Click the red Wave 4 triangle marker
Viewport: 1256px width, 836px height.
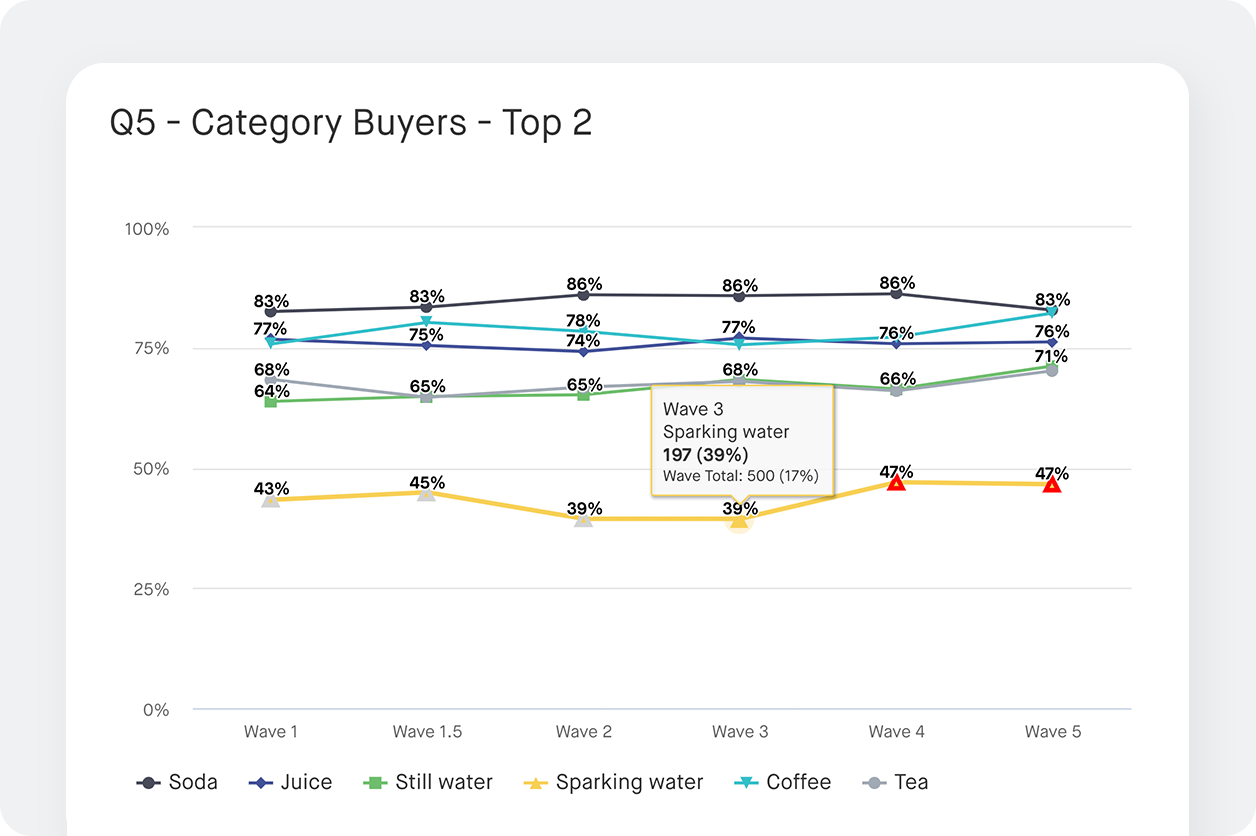(896, 483)
